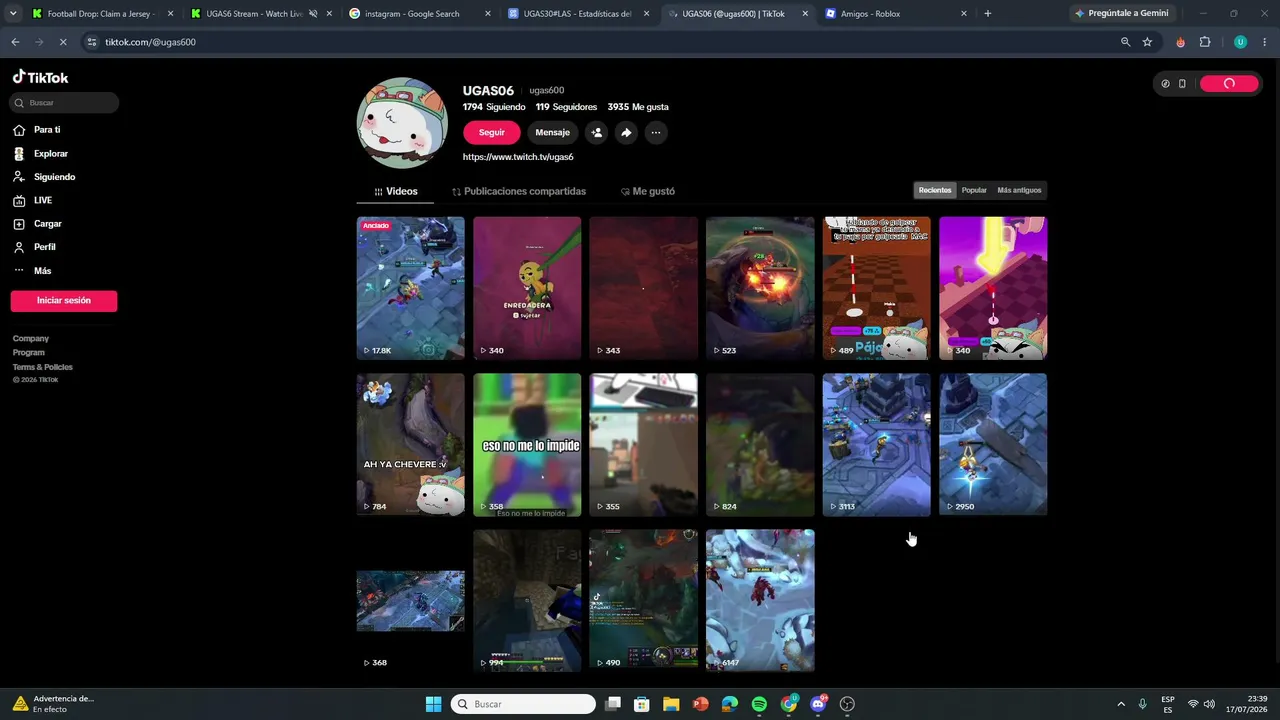
Task: Click the zoom magnifier in address bar
Action: pos(1125,42)
